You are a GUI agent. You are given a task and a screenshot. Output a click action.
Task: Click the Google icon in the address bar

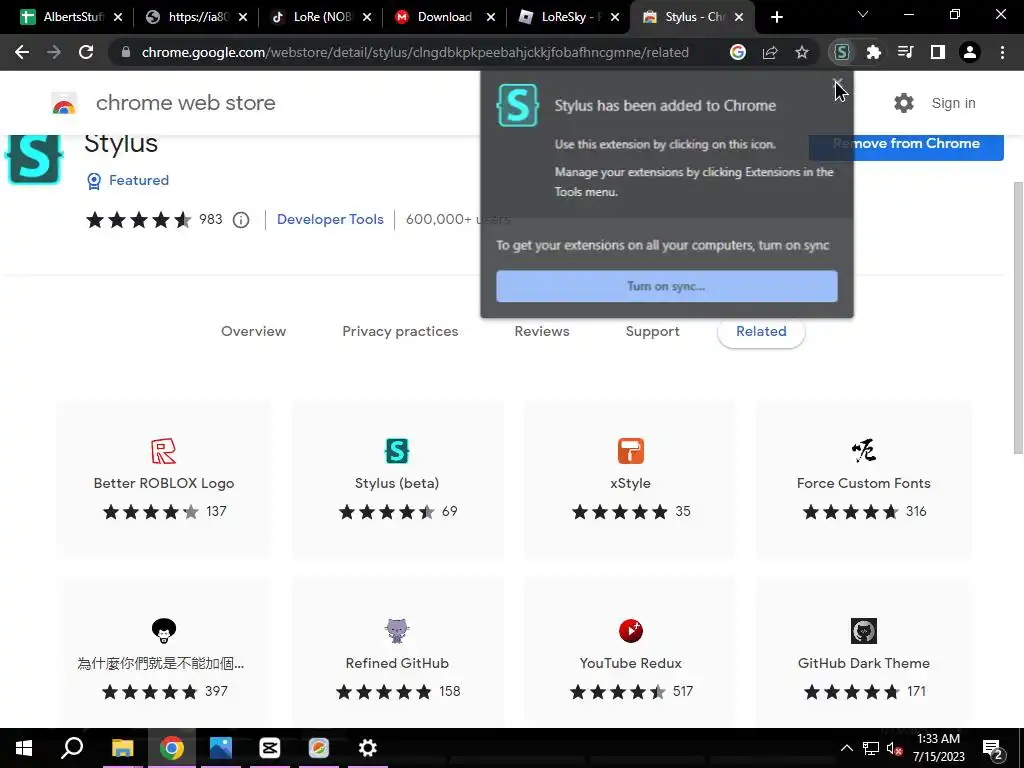click(x=738, y=52)
